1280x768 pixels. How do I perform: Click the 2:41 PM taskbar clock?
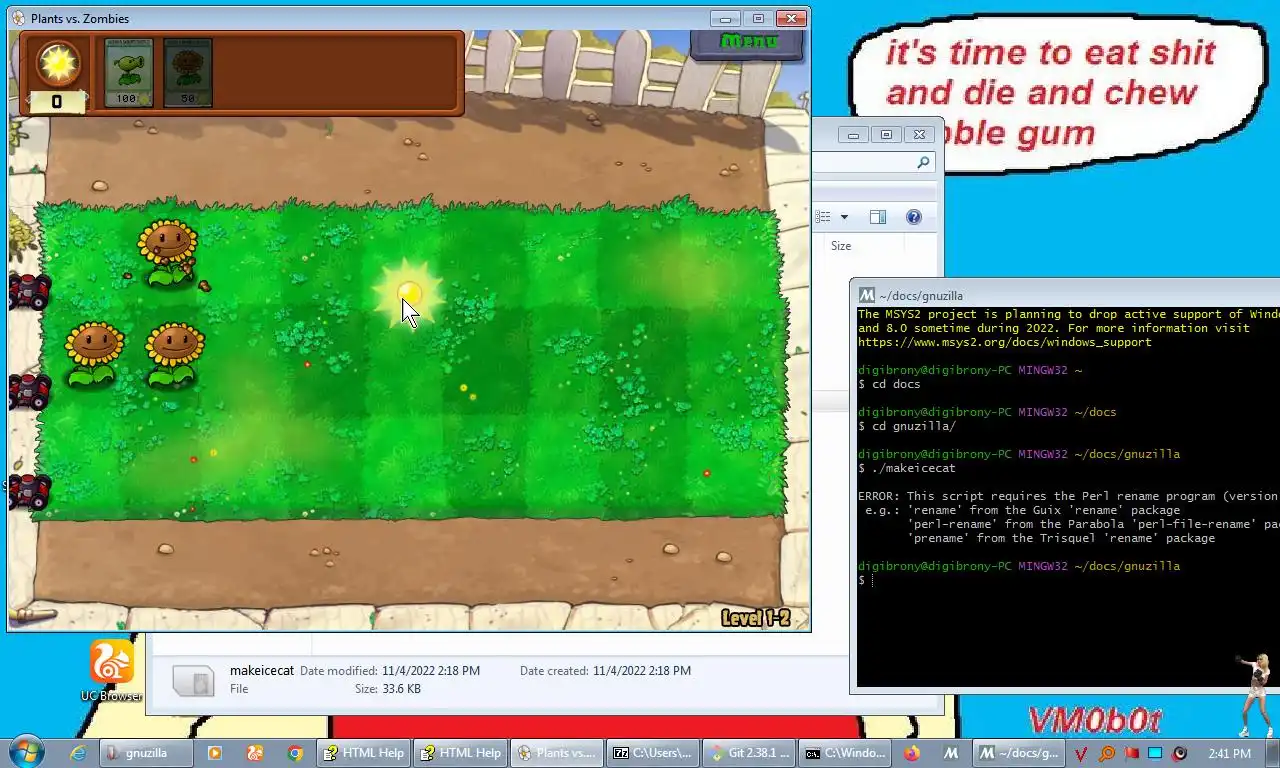1229,753
